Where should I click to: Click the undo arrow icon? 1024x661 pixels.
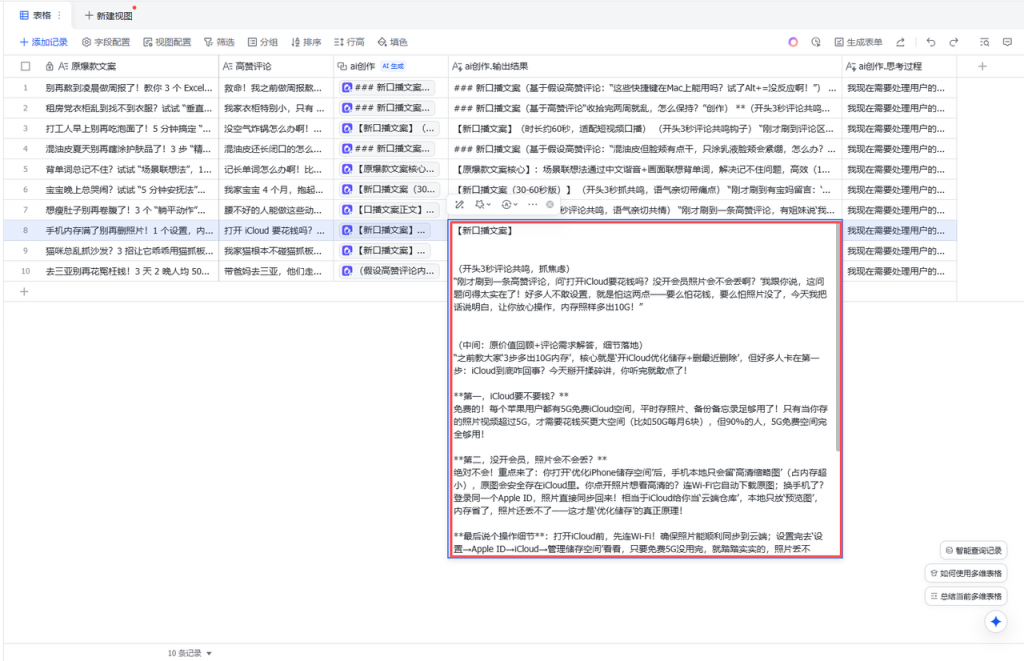click(931, 42)
